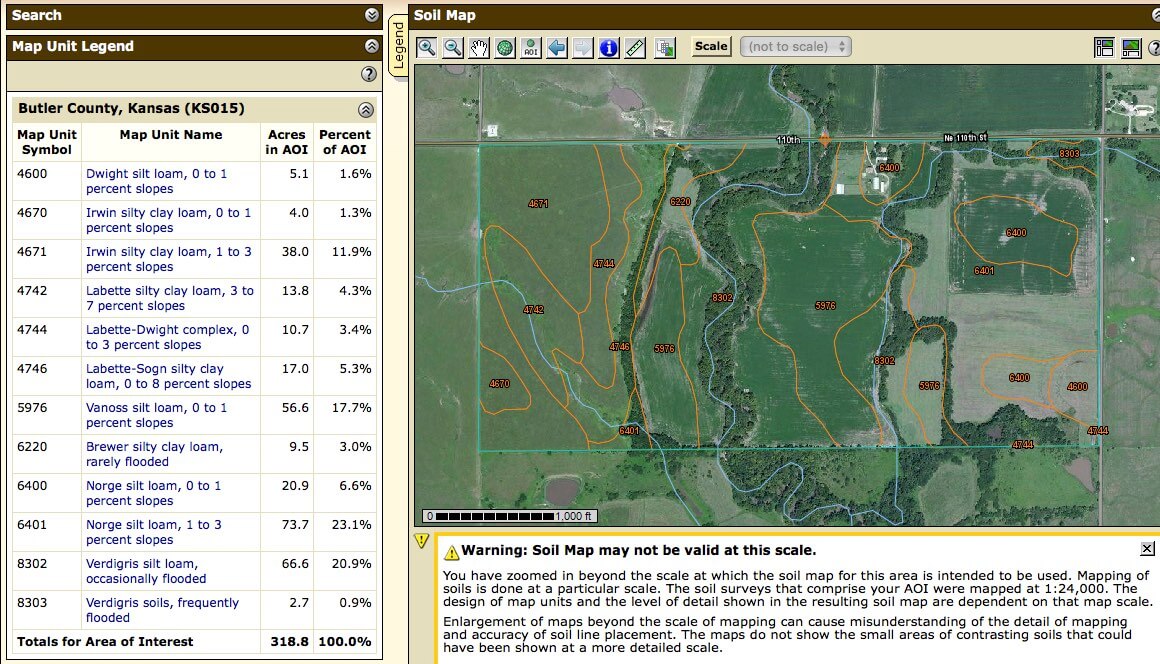The image size is (1160, 664).
Task: Click the full extent globe icon
Action: (x=505, y=47)
